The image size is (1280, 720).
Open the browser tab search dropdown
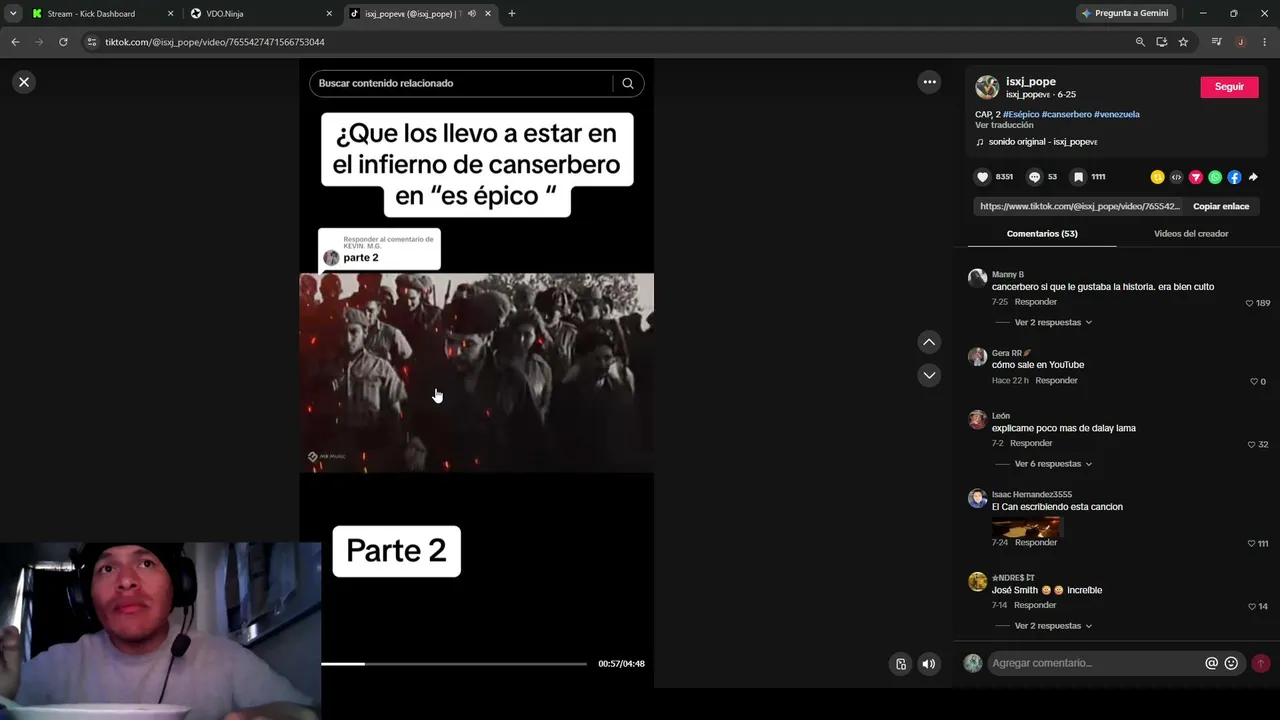tap(13, 14)
